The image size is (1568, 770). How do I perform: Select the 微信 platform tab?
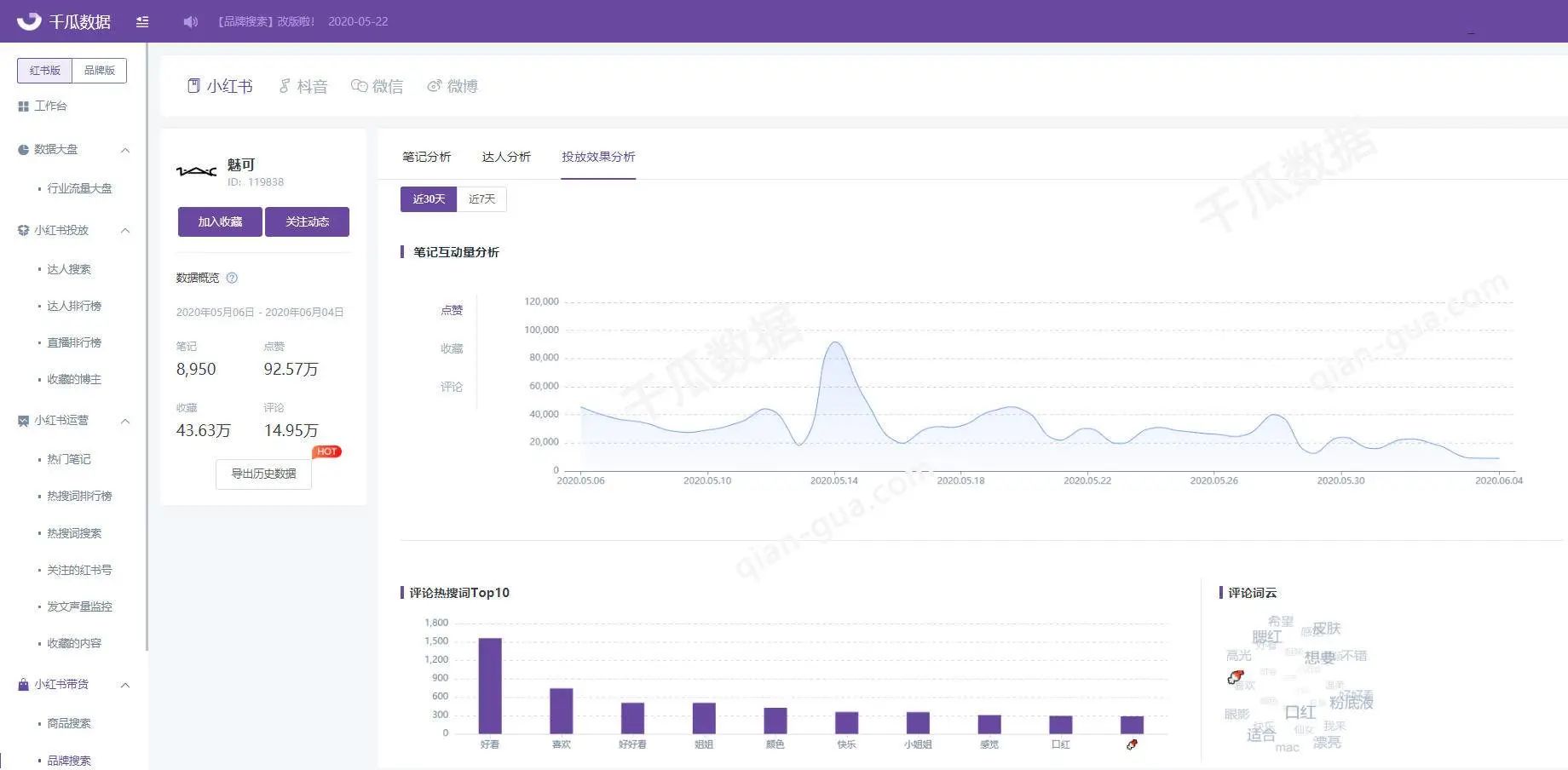[378, 86]
